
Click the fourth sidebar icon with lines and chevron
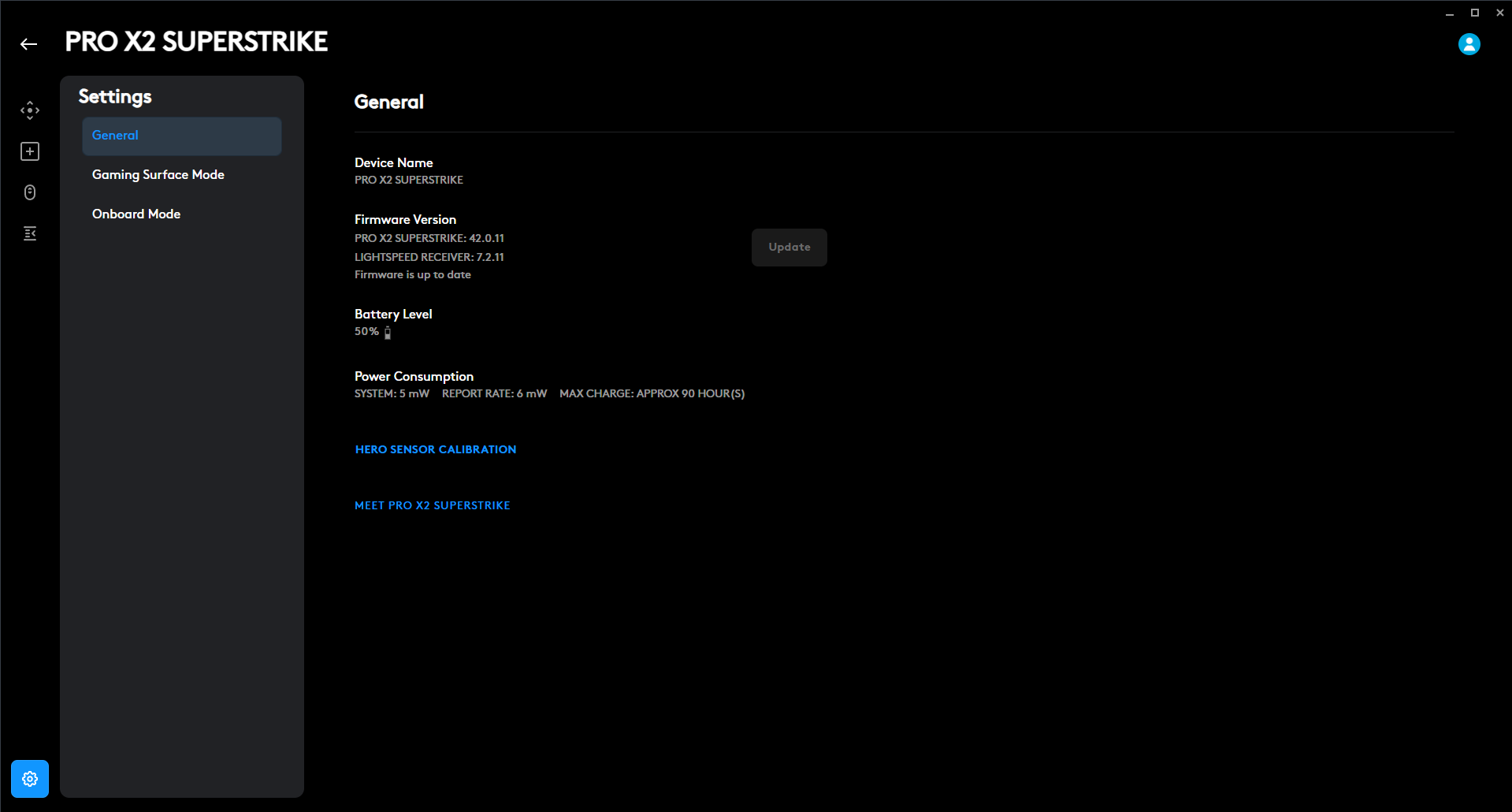pyautogui.click(x=30, y=233)
